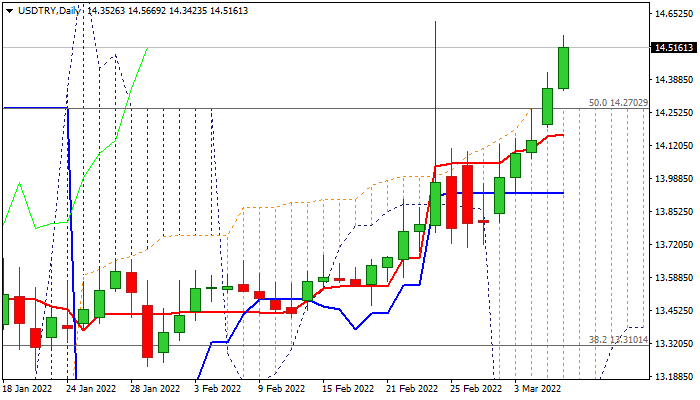Select the 13.18985 price axis label

673,377
